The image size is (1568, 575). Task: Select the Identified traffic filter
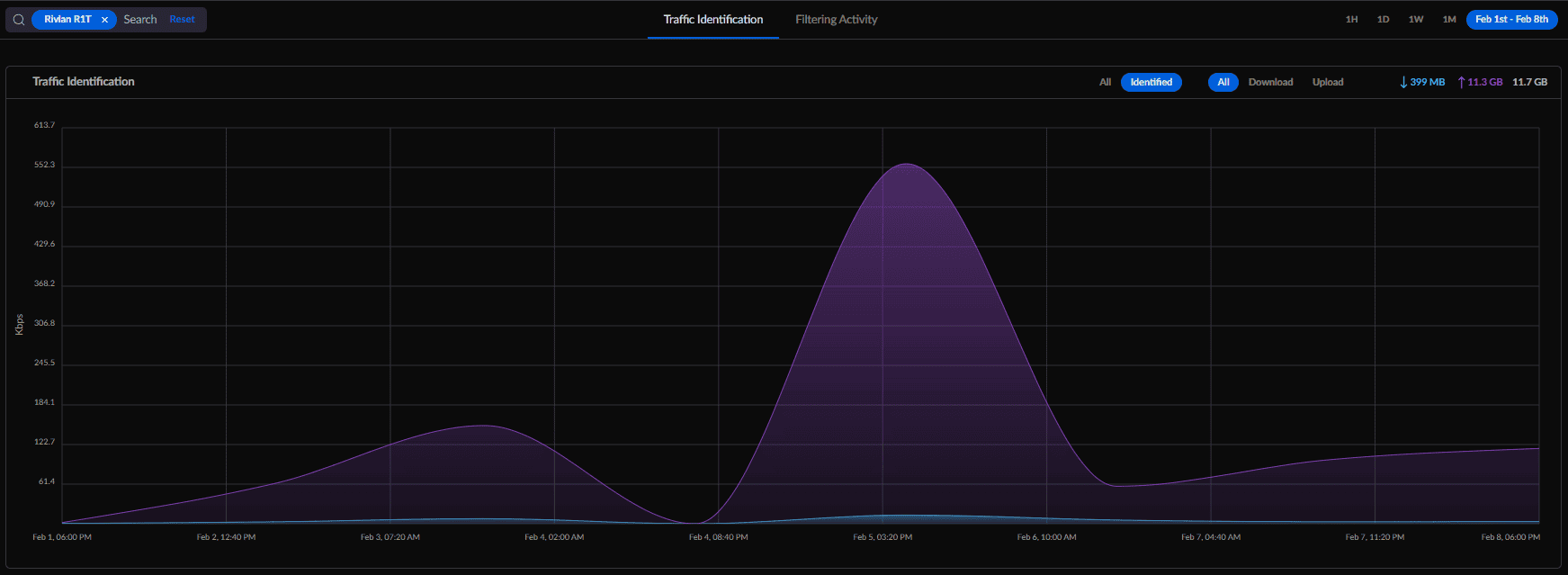[x=1151, y=83]
